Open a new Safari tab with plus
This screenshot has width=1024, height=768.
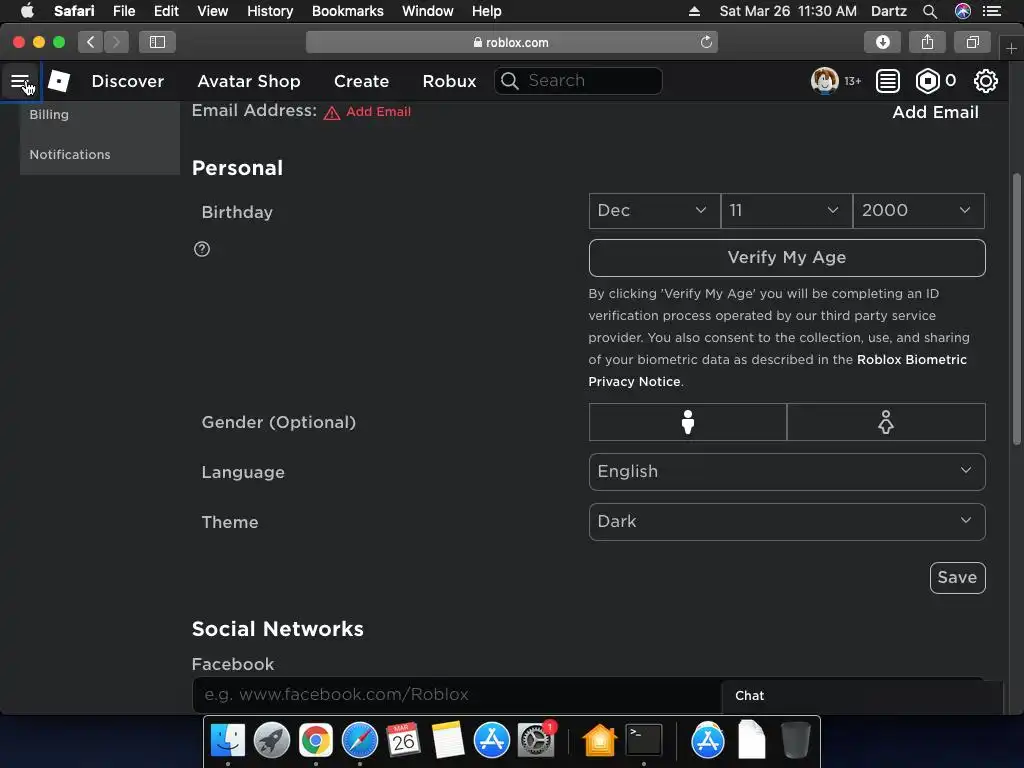[1011, 48]
